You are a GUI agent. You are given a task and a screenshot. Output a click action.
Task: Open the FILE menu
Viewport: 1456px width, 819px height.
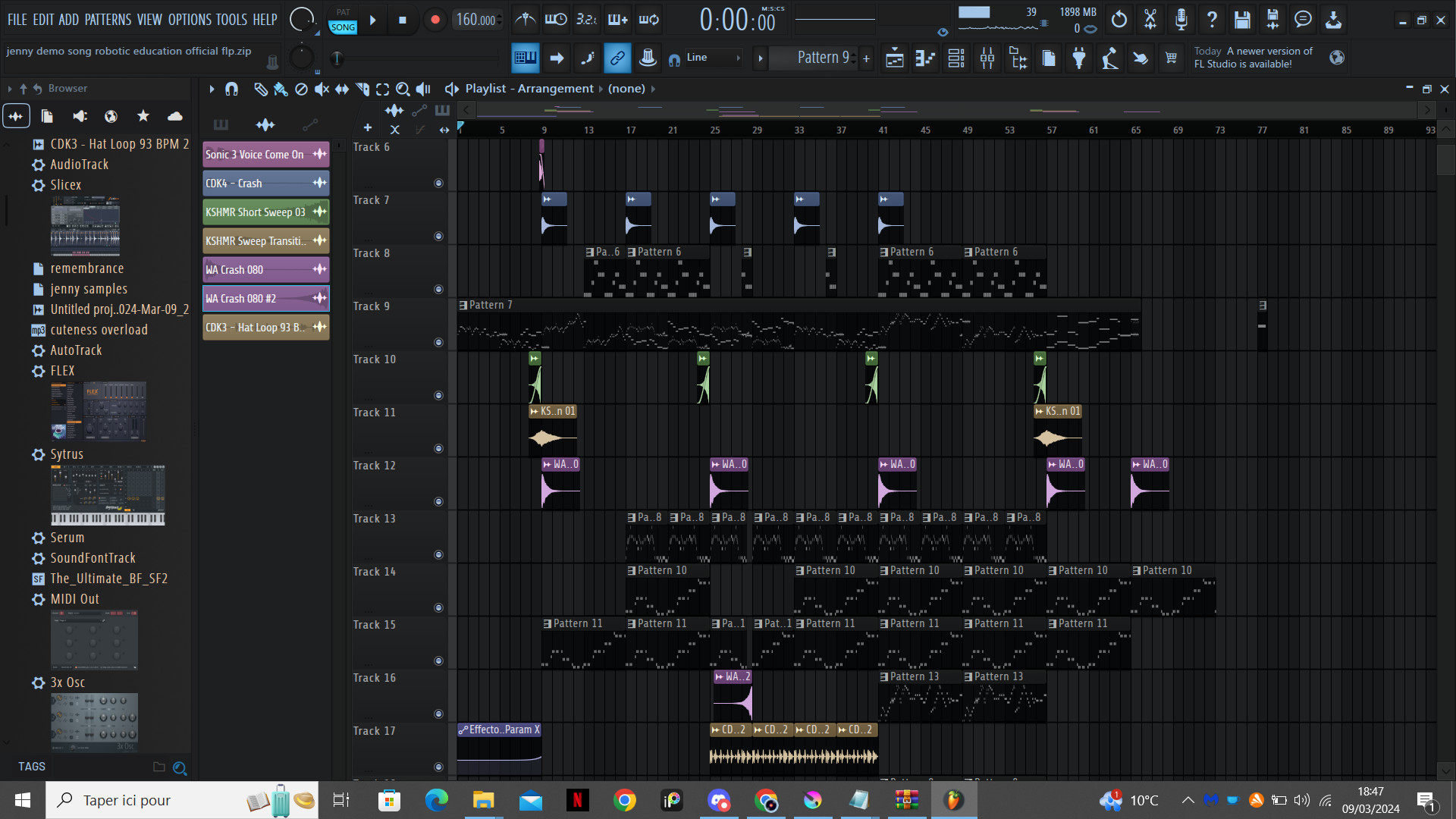(x=17, y=20)
